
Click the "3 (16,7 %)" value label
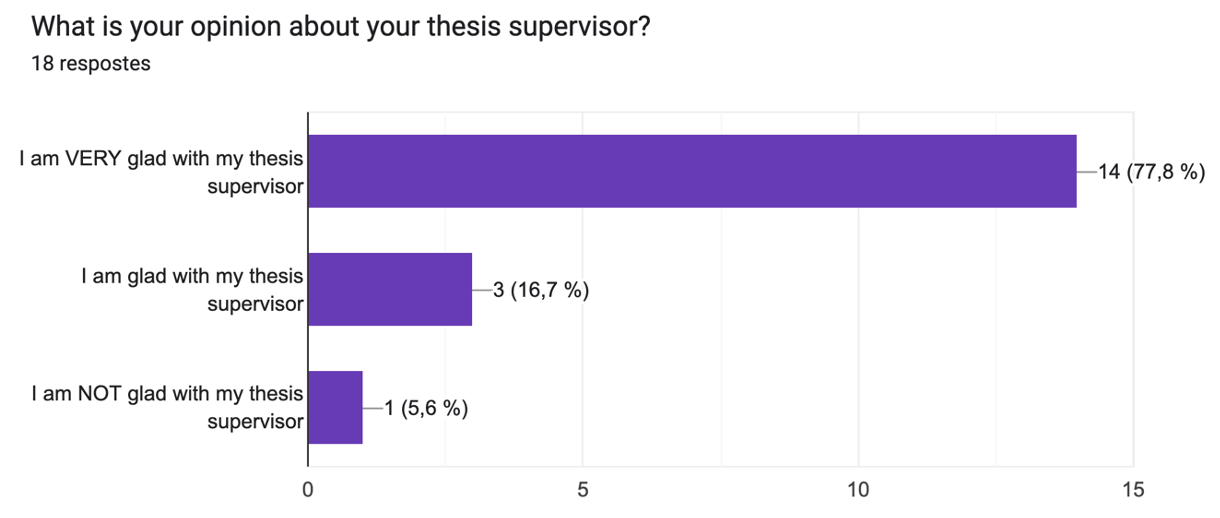tap(541, 291)
